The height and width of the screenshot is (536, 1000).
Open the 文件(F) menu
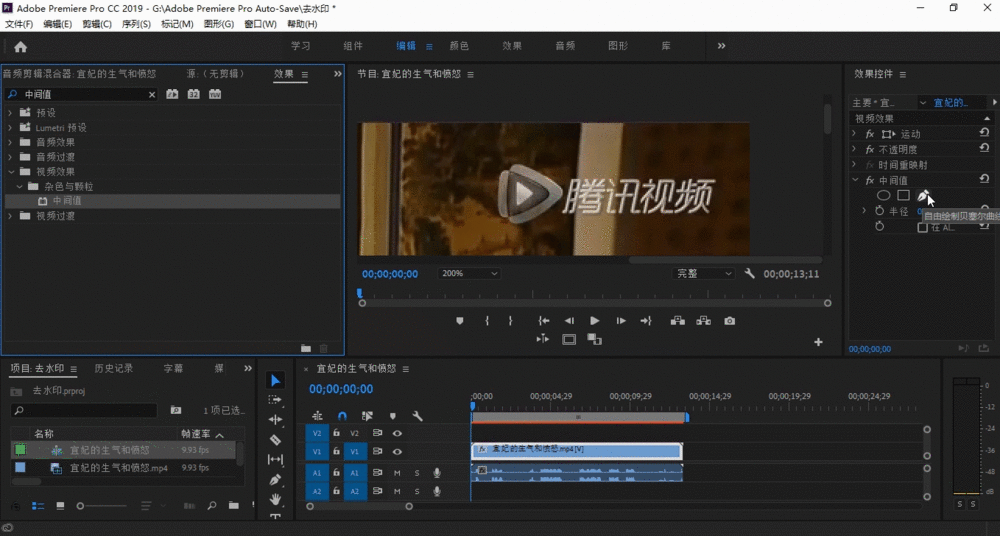(x=19, y=24)
